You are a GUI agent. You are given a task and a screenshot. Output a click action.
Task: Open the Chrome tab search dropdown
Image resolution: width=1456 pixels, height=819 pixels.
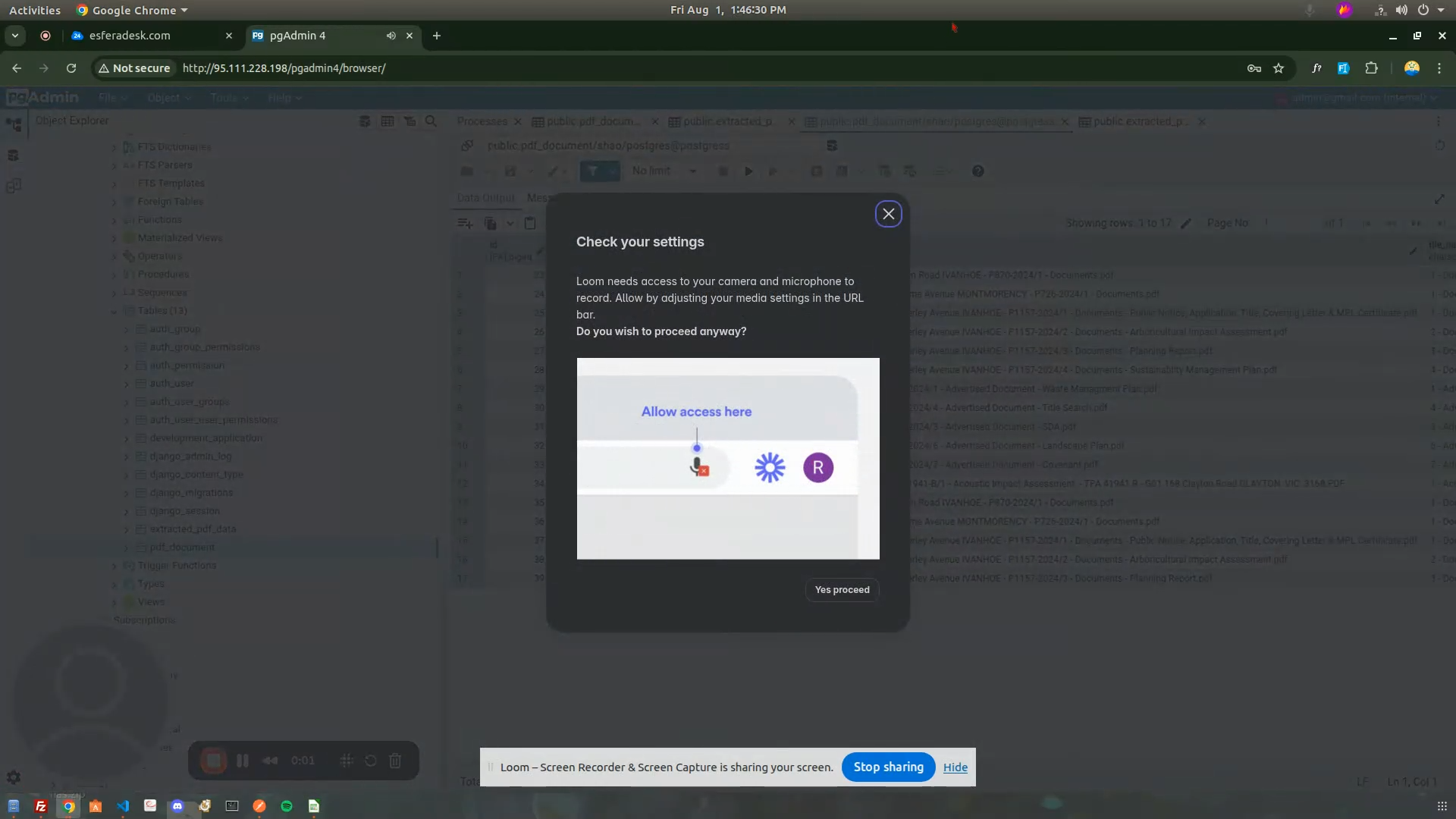tap(14, 36)
